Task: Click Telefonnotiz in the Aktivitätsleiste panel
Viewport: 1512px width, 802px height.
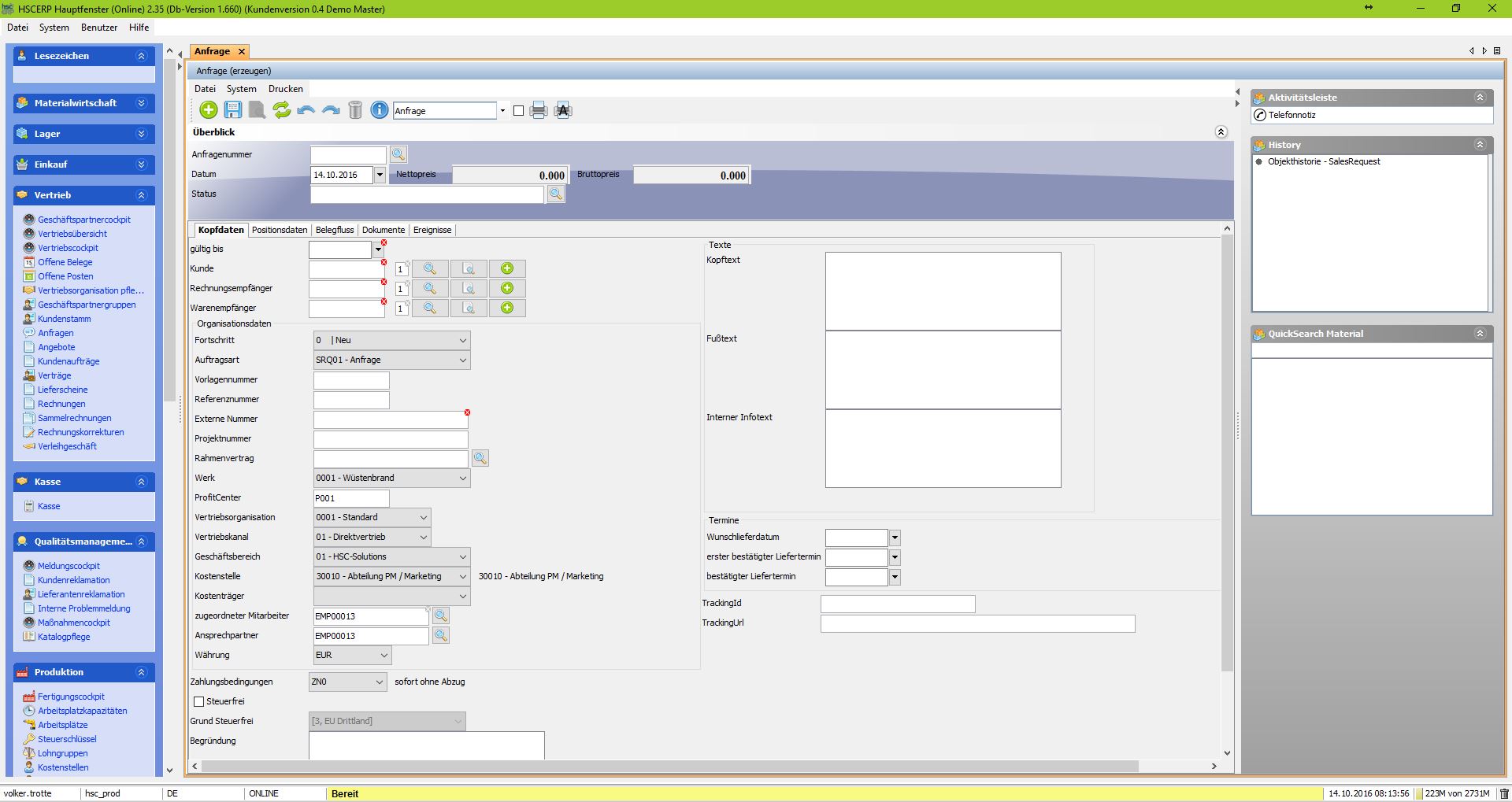Action: [1291, 115]
